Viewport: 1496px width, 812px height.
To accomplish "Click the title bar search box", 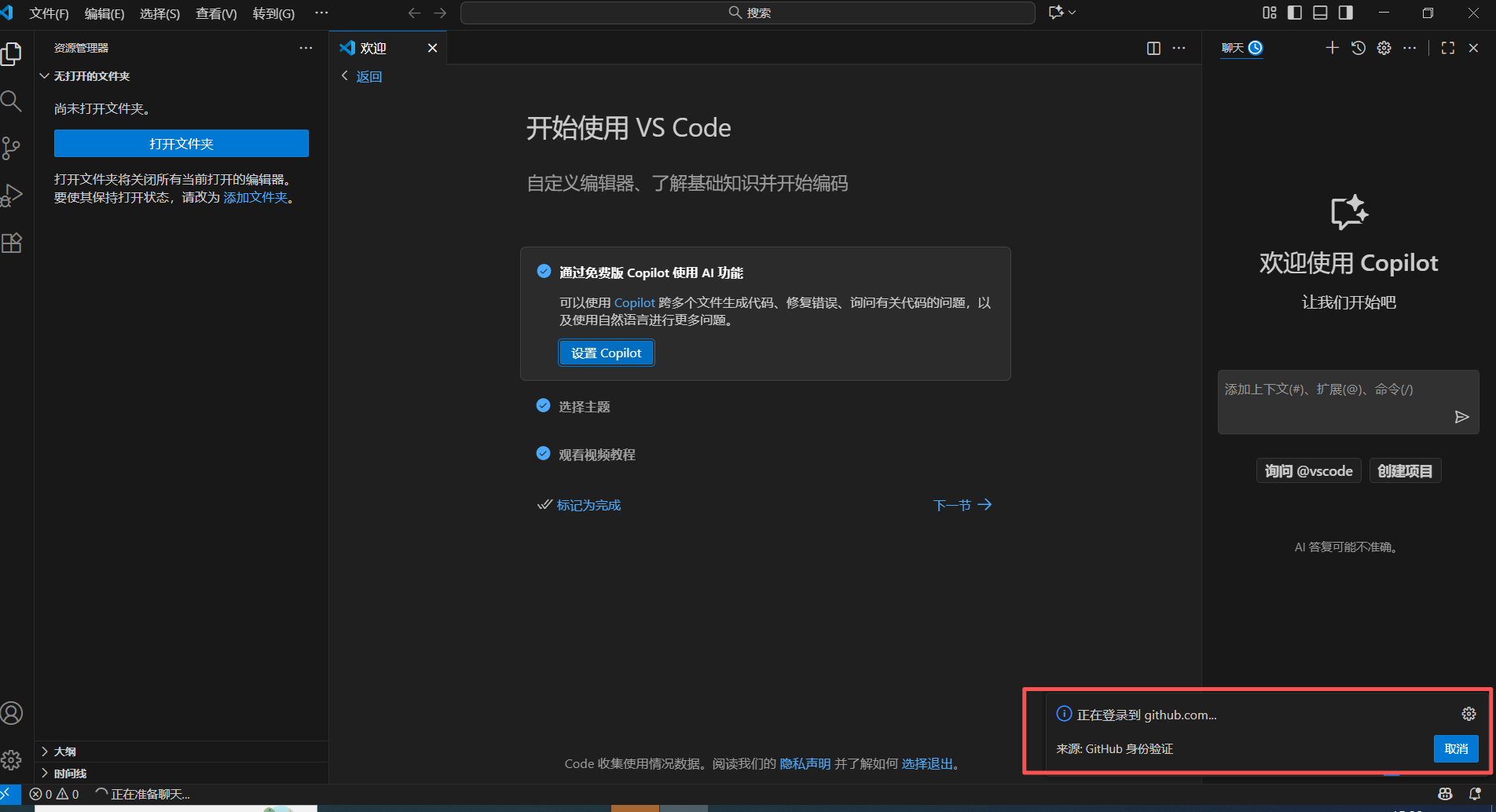I will tap(747, 13).
